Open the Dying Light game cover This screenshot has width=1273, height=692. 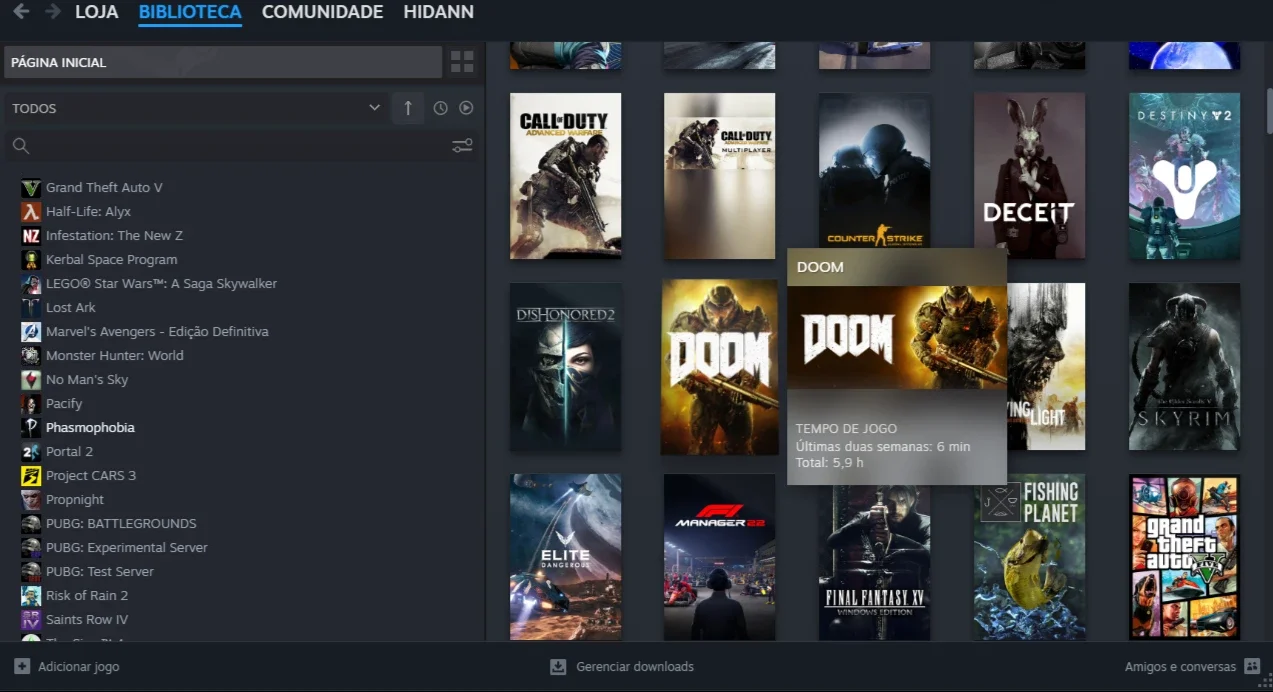click(1046, 366)
